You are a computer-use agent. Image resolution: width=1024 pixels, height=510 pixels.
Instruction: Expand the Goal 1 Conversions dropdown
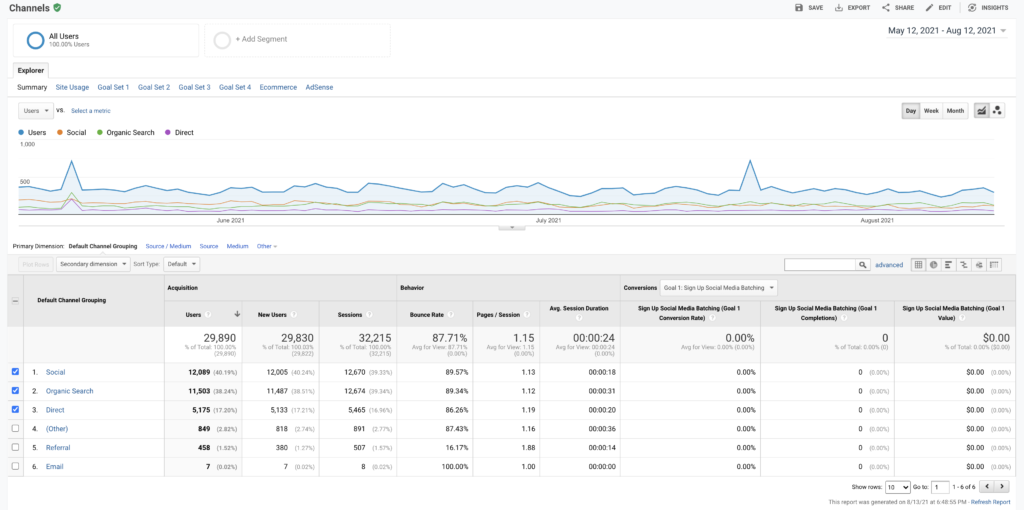[718, 287]
